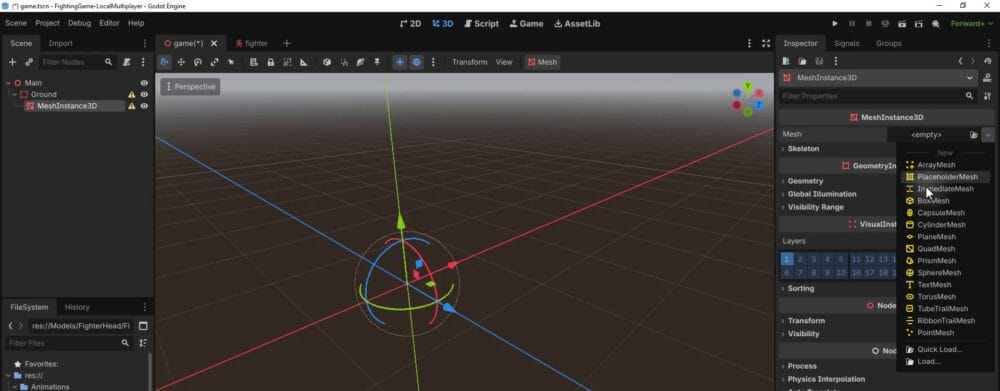Click the Ground node warning icon

pos(131,94)
